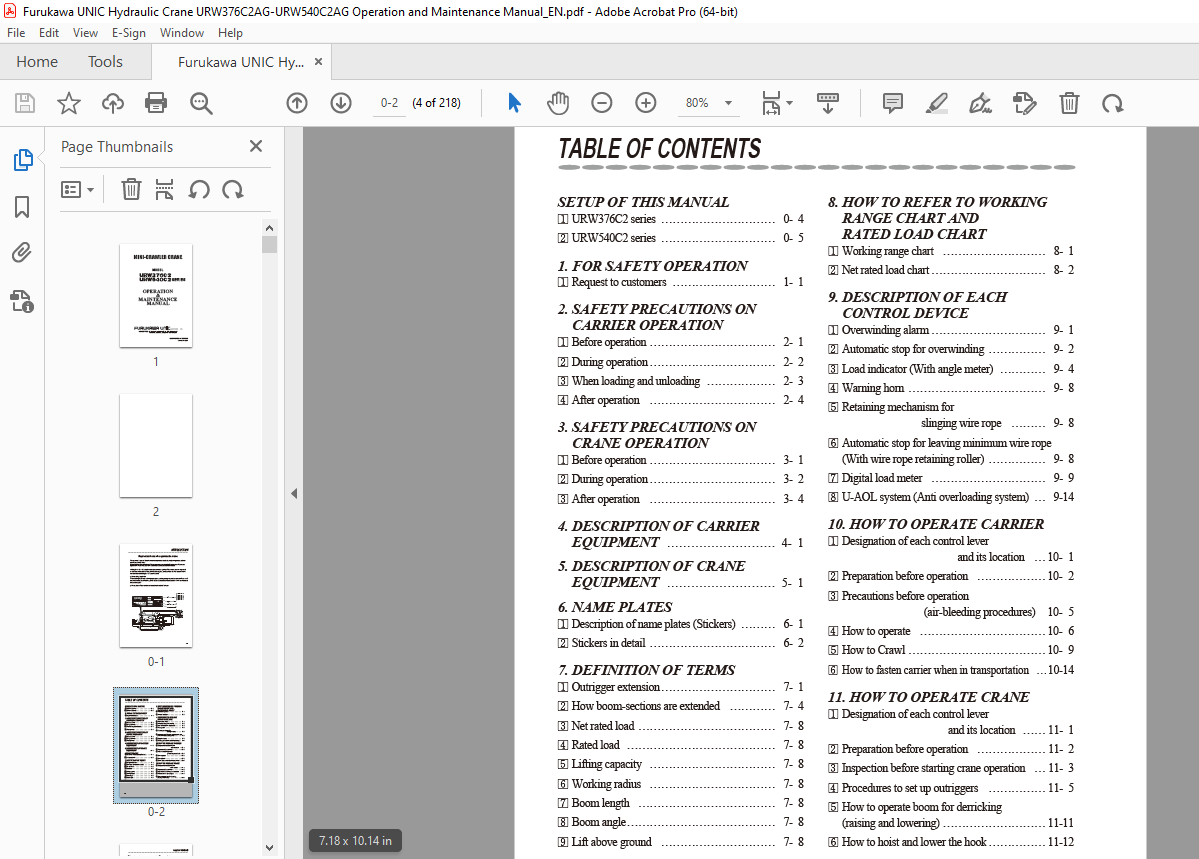The height and width of the screenshot is (859, 1199).
Task: Select the Highlight text pen tool
Action: 937,102
